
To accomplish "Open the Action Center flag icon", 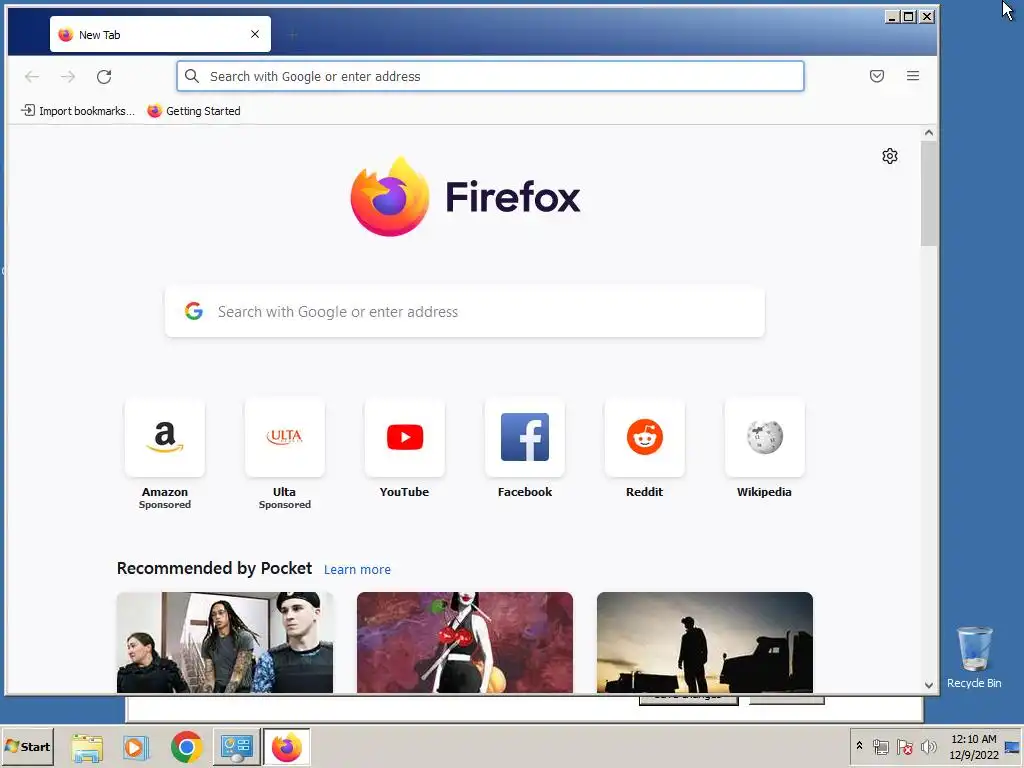I will [x=904, y=746].
